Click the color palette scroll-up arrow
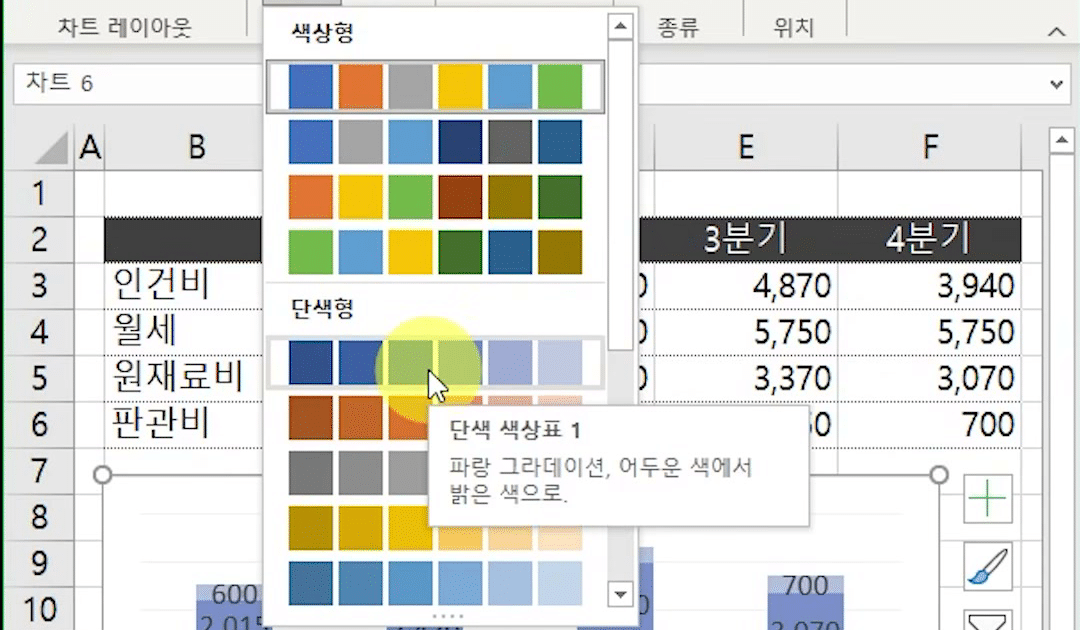 [x=621, y=26]
